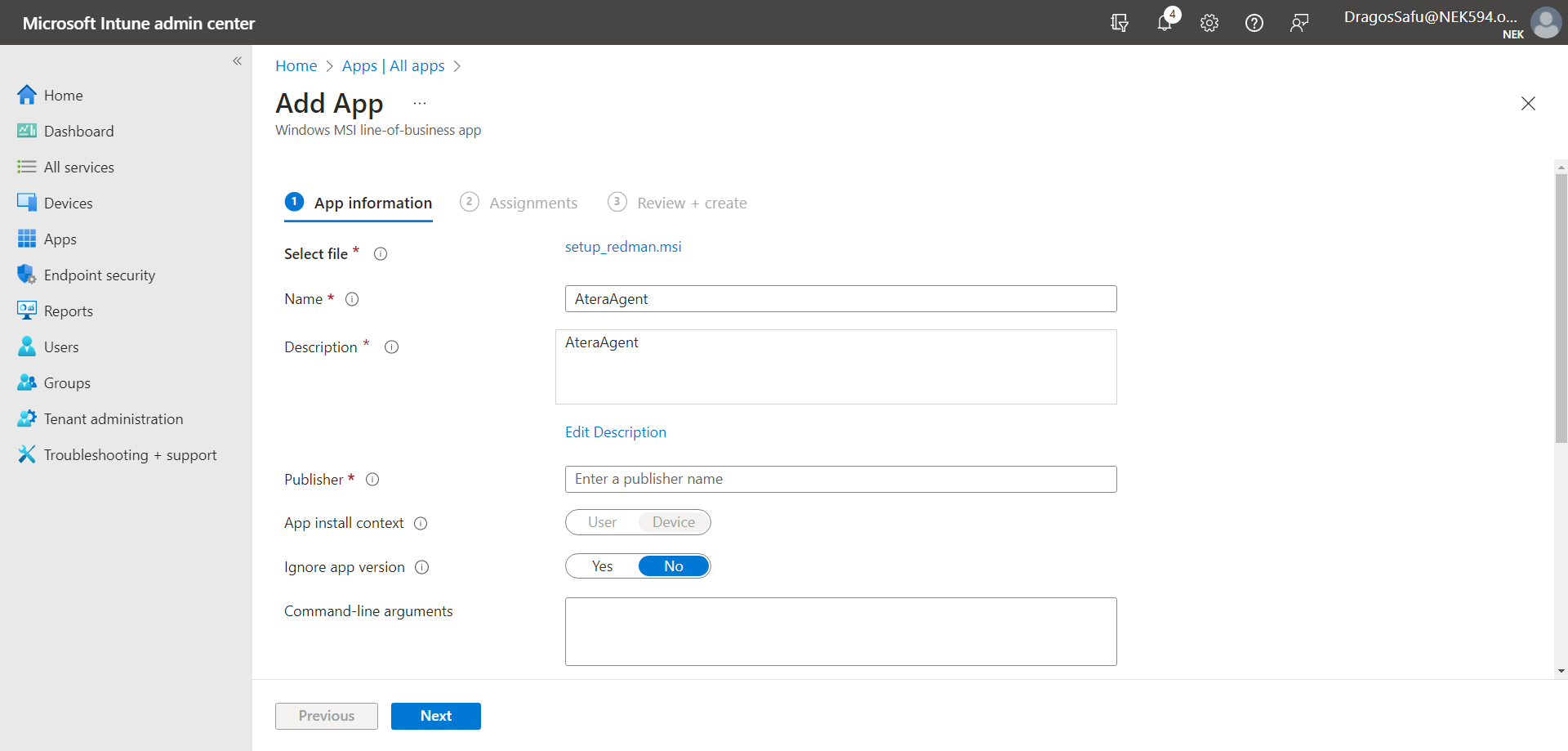Screen dimensions: 1568x751
Task: Open the Help question mark icon
Action: click(1254, 22)
